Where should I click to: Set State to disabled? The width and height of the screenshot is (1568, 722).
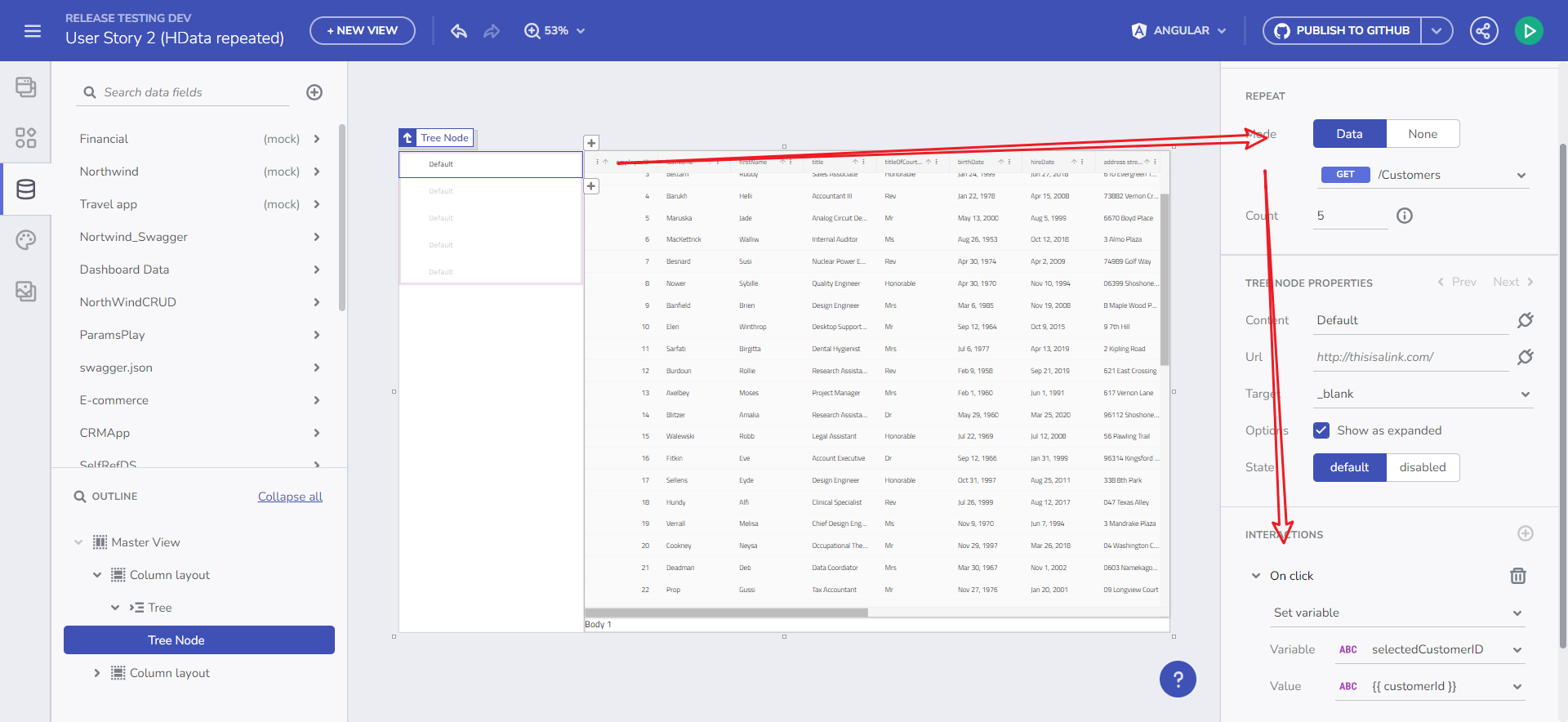pyautogui.click(x=1422, y=467)
